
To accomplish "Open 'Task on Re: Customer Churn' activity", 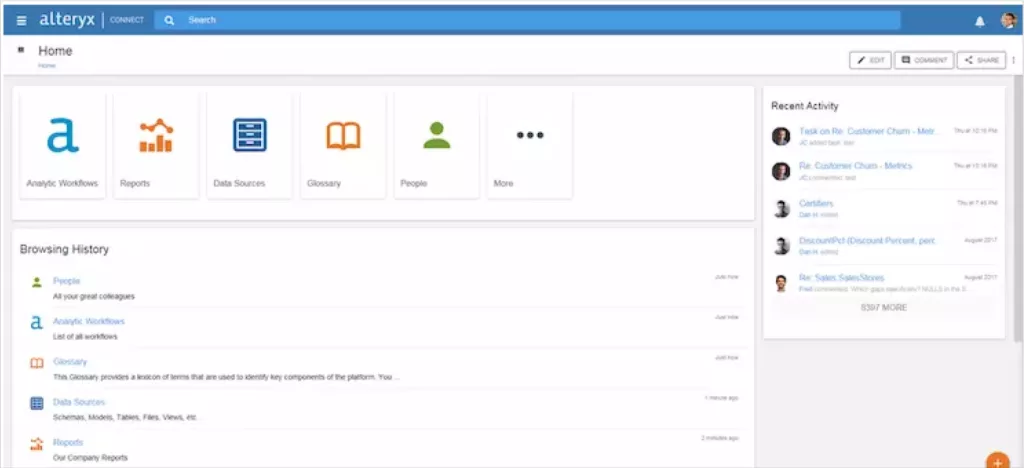I will tap(869, 131).
